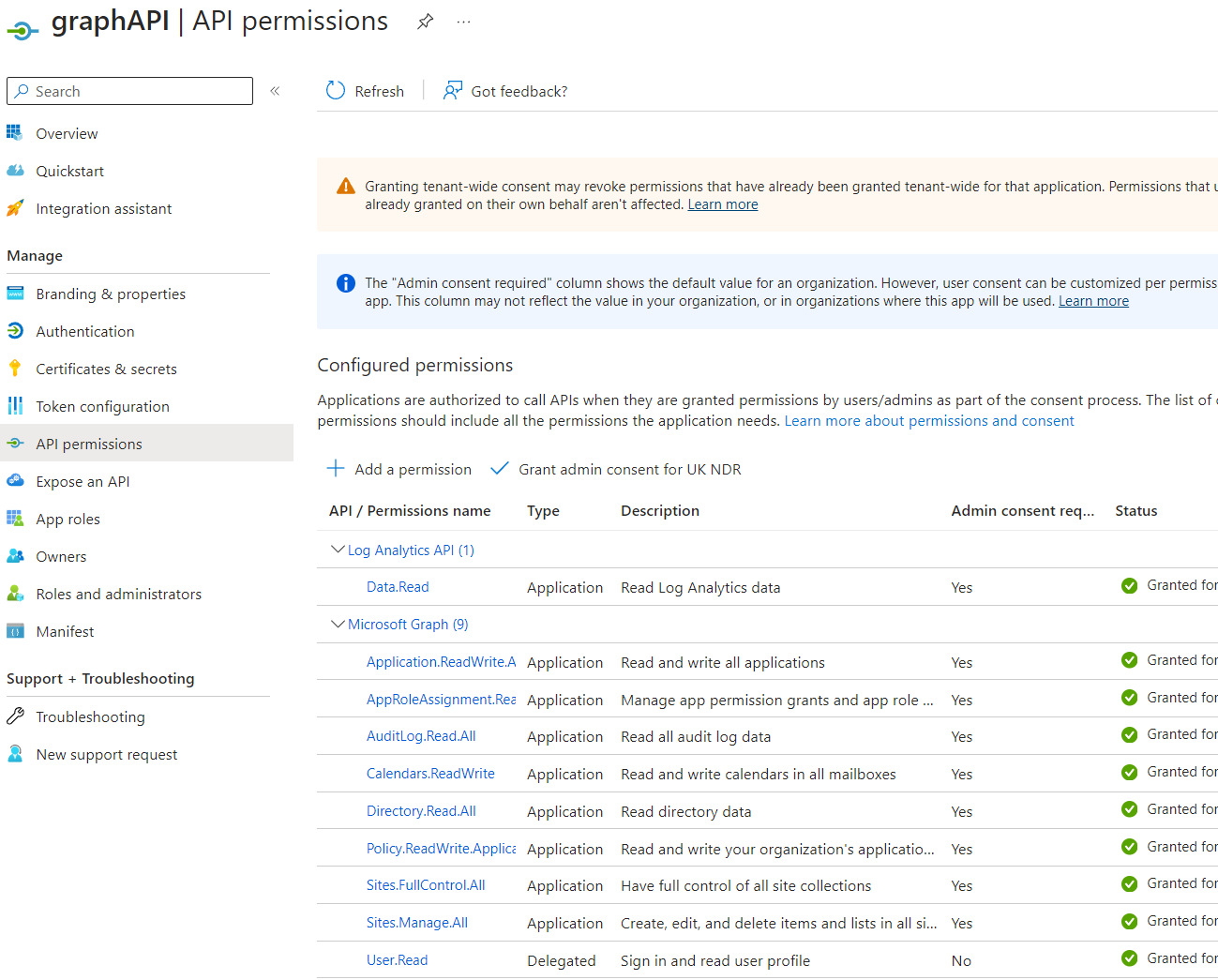Click the Overview grid icon
Image resolution: width=1218 pixels, height=980 pixels.
coord(15,133)
